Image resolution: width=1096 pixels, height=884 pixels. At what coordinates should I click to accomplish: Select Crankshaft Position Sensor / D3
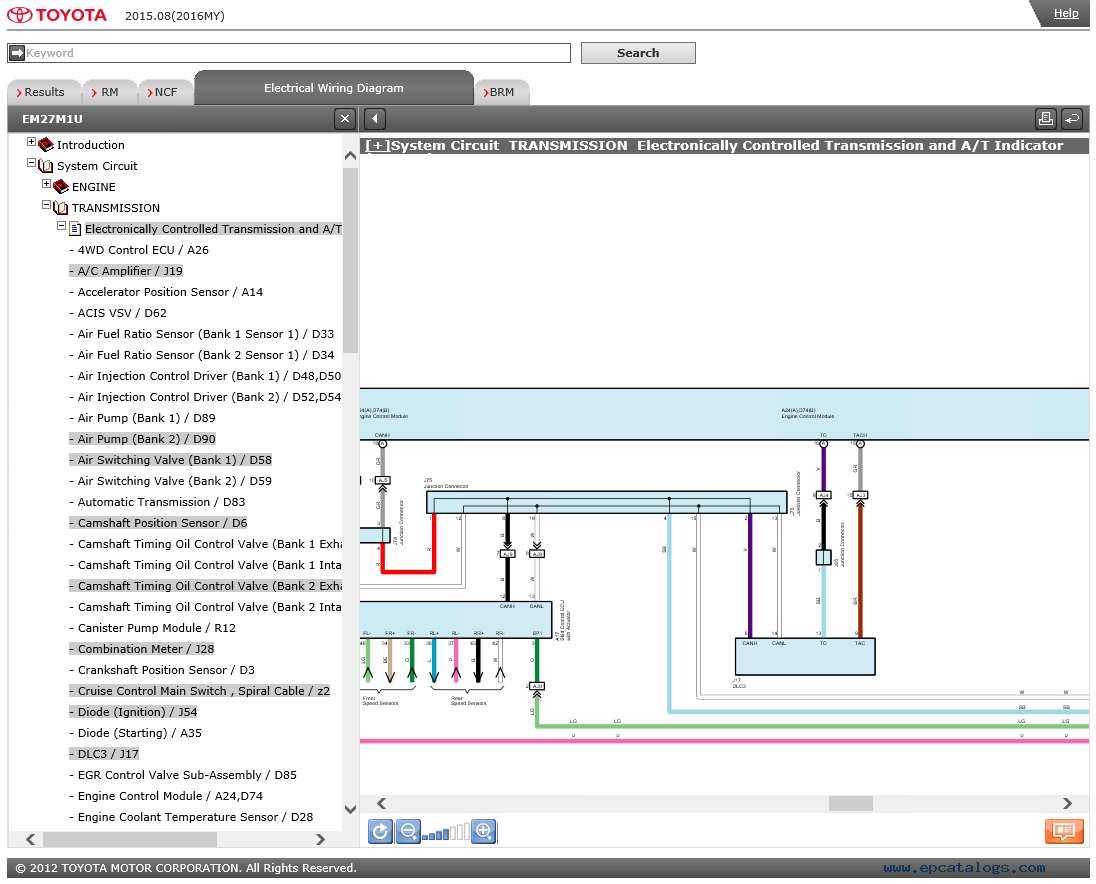click(163, 669)
